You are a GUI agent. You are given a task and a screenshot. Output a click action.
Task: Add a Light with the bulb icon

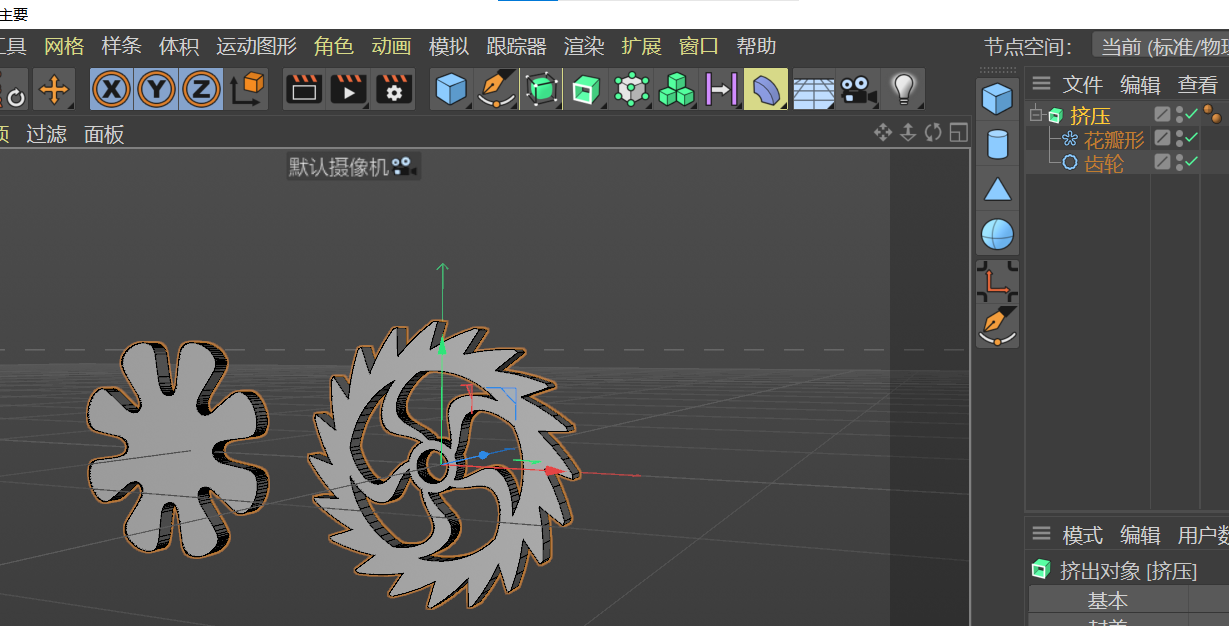pos(904,90)
